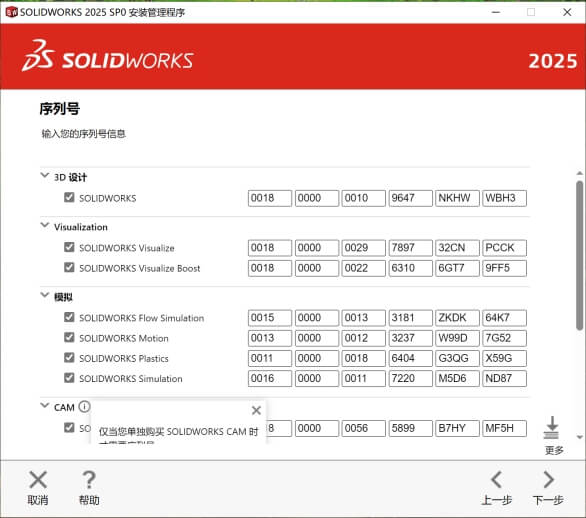Click the CAM serial field MF5H

pyautogui.click(x=505, y=428)
